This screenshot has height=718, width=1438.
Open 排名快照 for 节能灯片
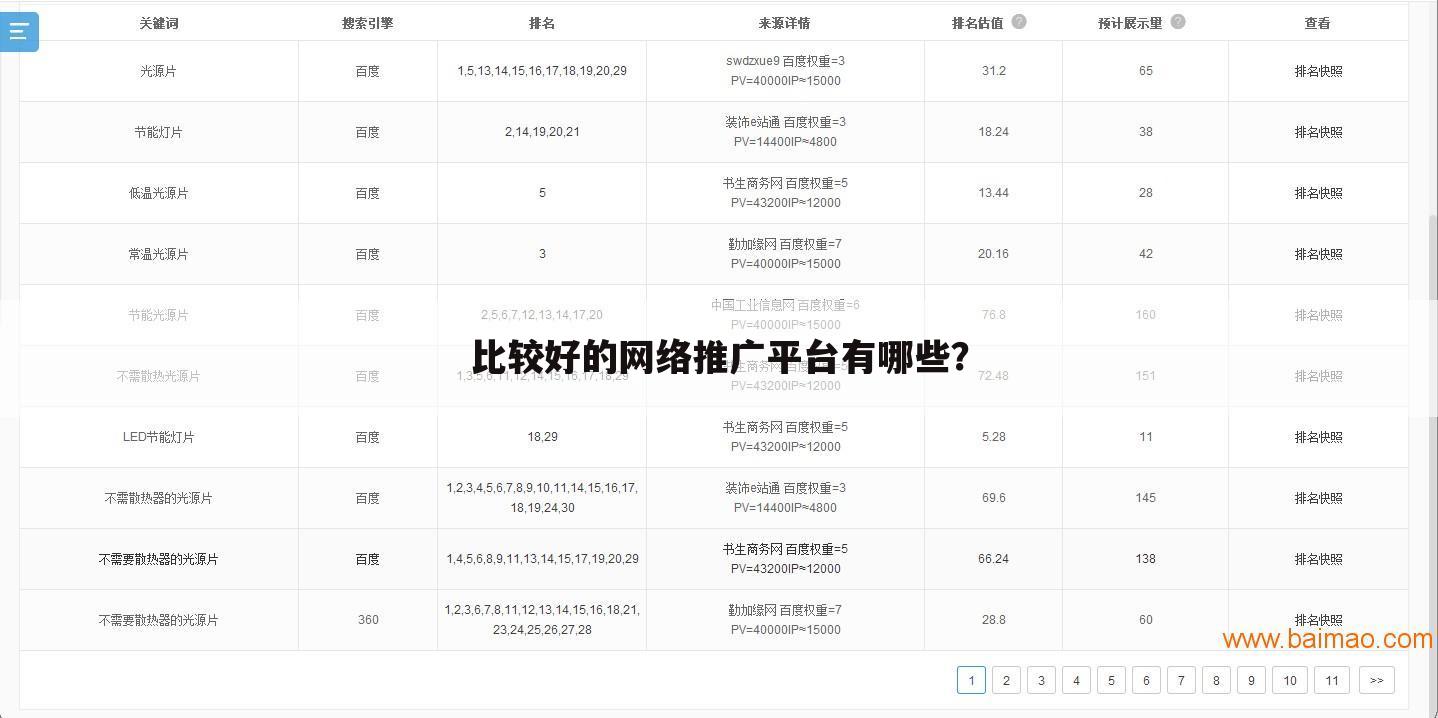[x=1318, y=131]
